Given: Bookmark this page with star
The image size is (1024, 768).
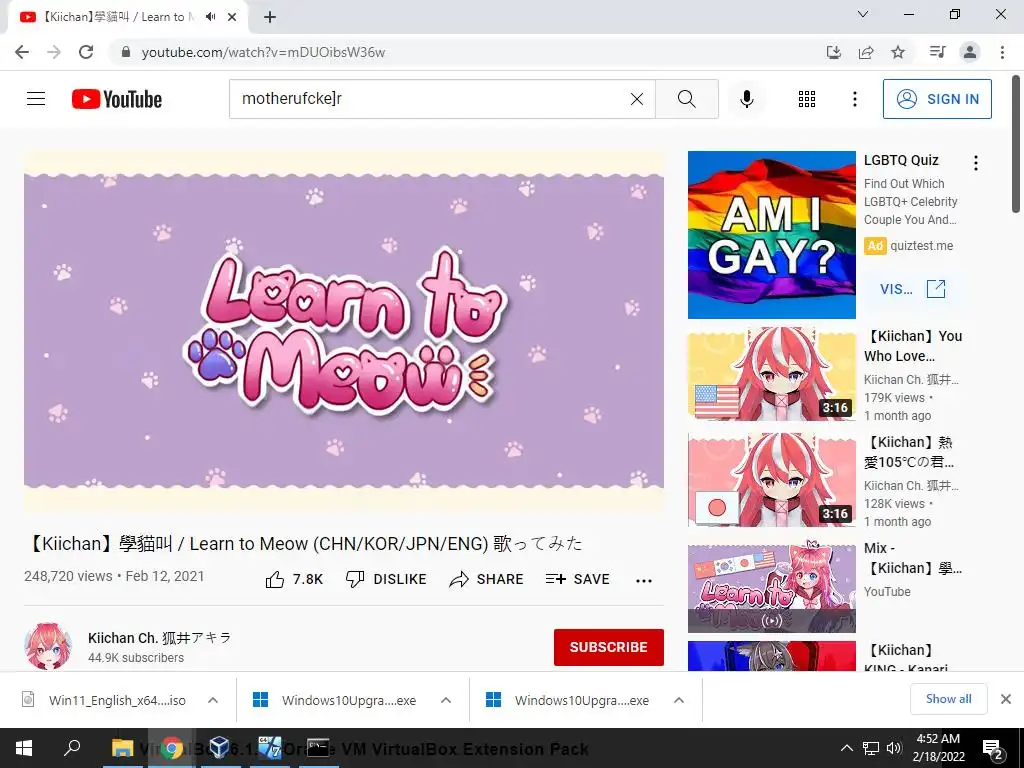Looking at the screenshot, I should pyautogui.click(x=898, y=52).
